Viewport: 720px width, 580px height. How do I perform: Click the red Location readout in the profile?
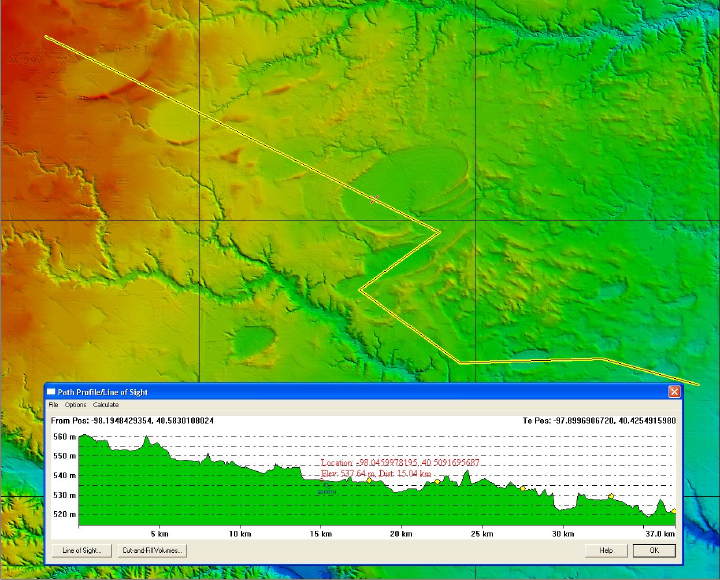(x=400, y=463)
